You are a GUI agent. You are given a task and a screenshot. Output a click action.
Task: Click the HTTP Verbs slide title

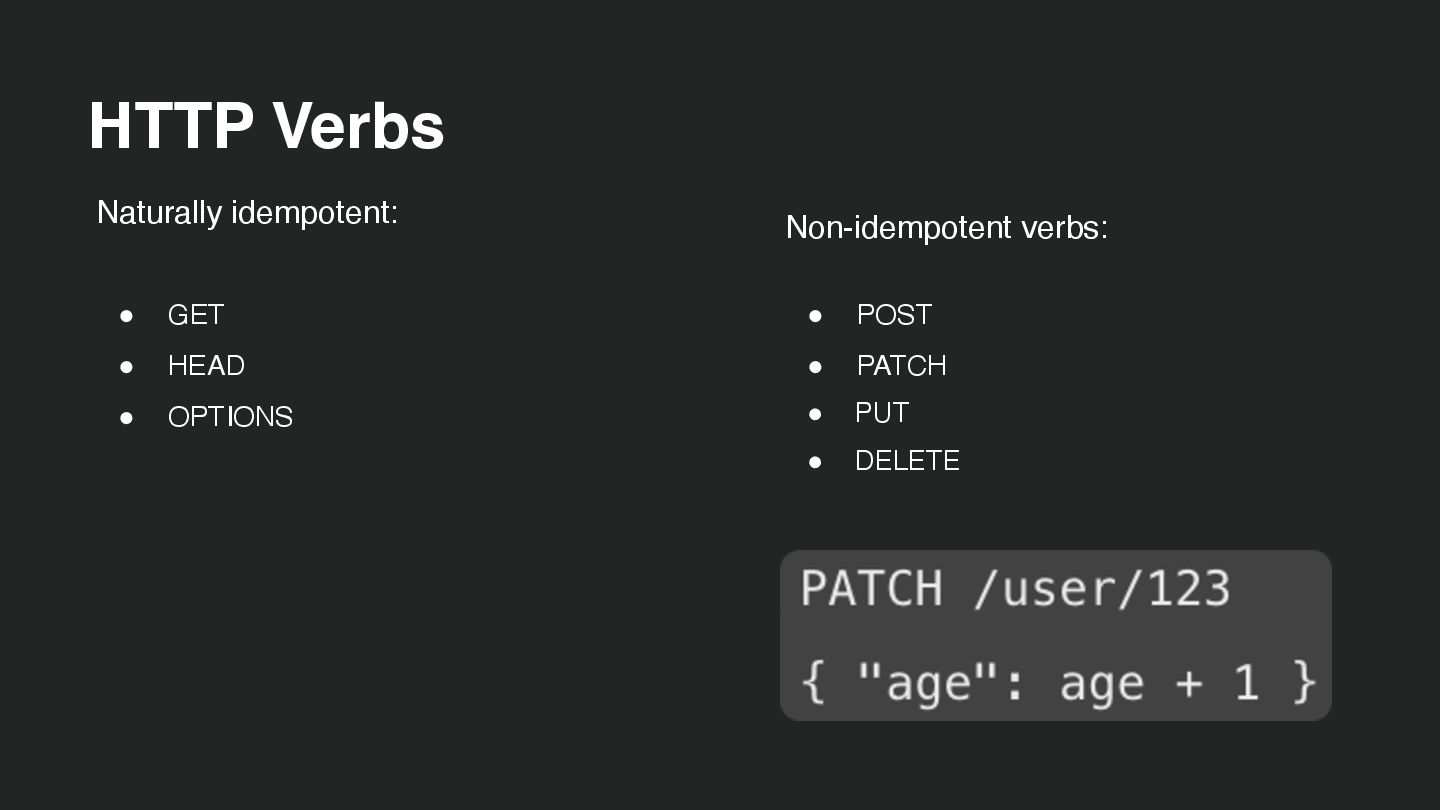(266, 126)
